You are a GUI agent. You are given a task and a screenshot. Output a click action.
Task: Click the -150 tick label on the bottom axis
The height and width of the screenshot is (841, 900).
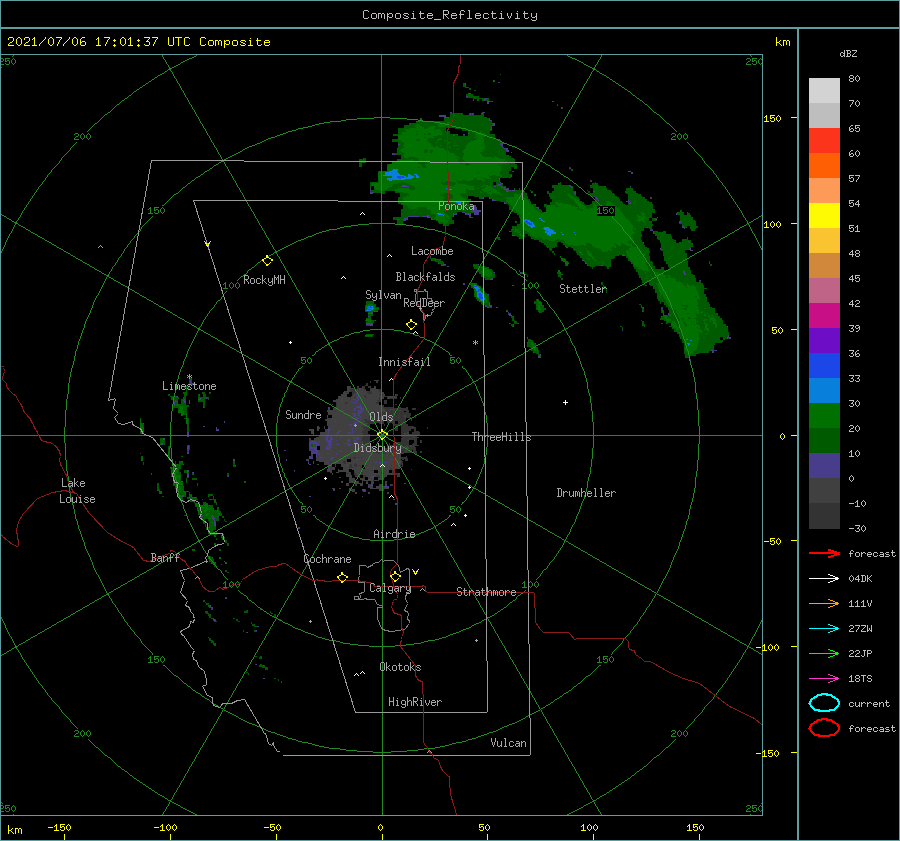point(59,827)
